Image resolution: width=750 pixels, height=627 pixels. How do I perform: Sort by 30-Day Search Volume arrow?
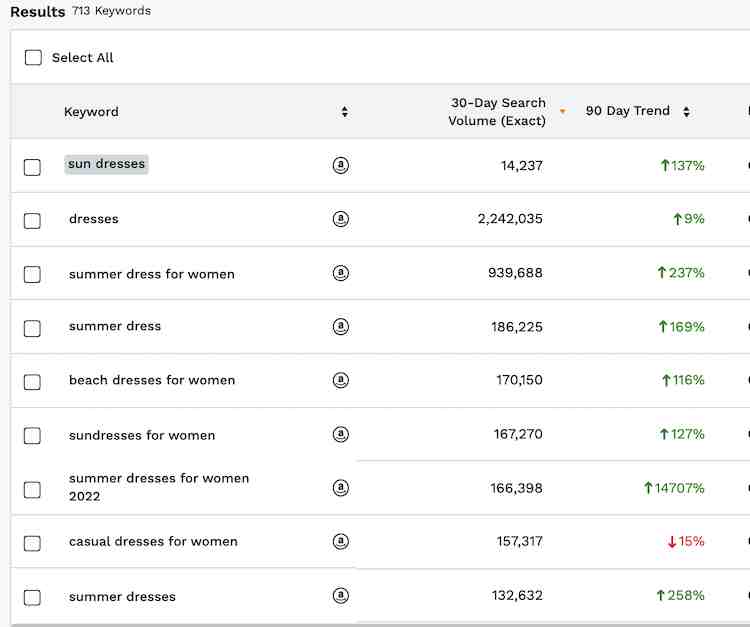pos(562,111)
